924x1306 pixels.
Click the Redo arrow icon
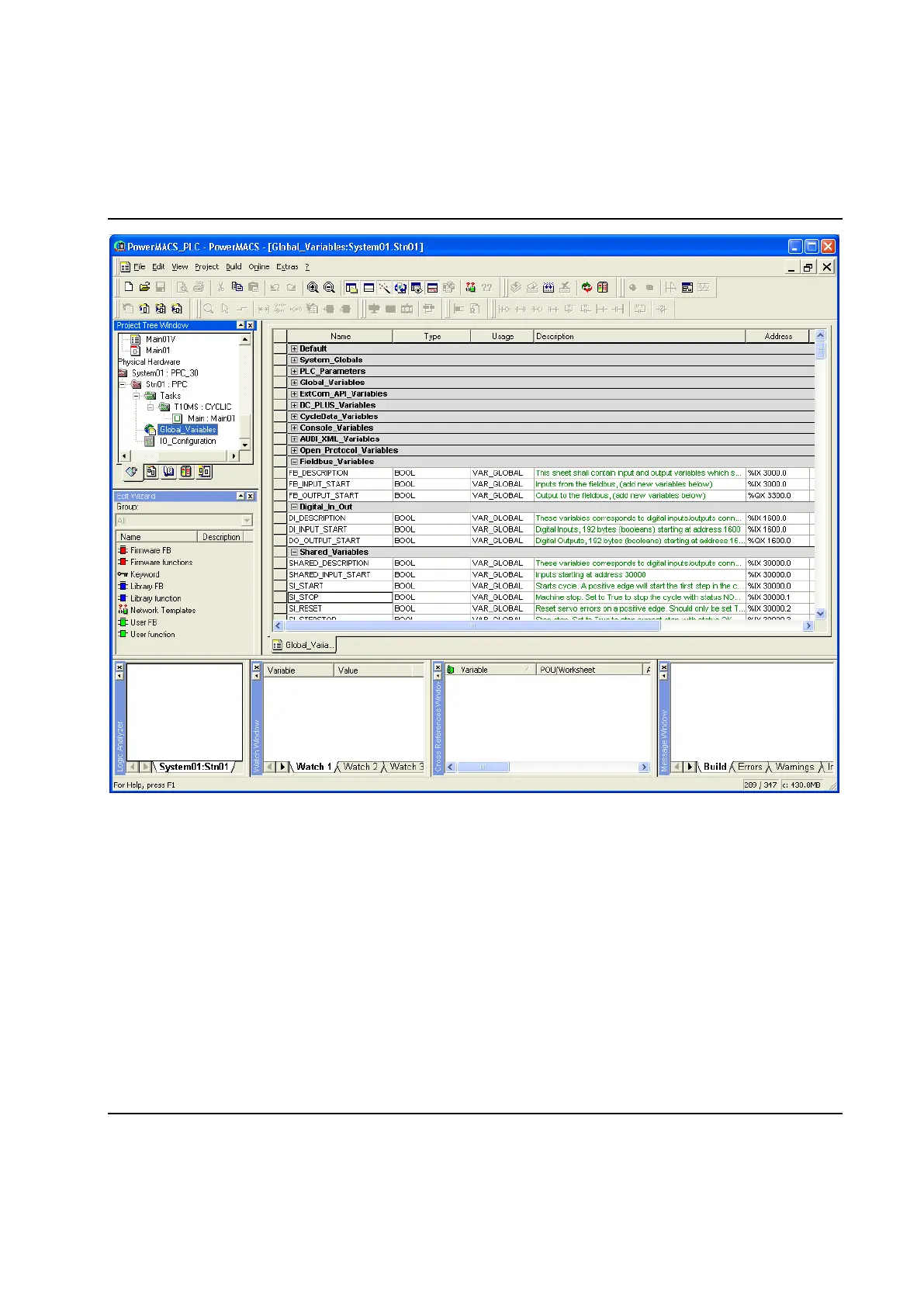(x=291, y=287)
